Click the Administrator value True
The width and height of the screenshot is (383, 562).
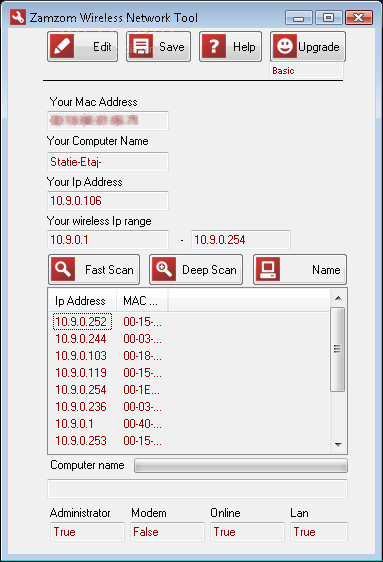pos(87,532)
